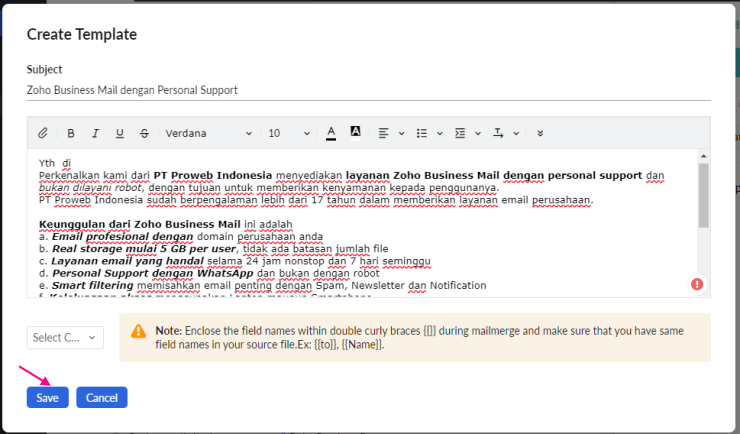Save the template
The image size is (740, 434).
point(48,397)
